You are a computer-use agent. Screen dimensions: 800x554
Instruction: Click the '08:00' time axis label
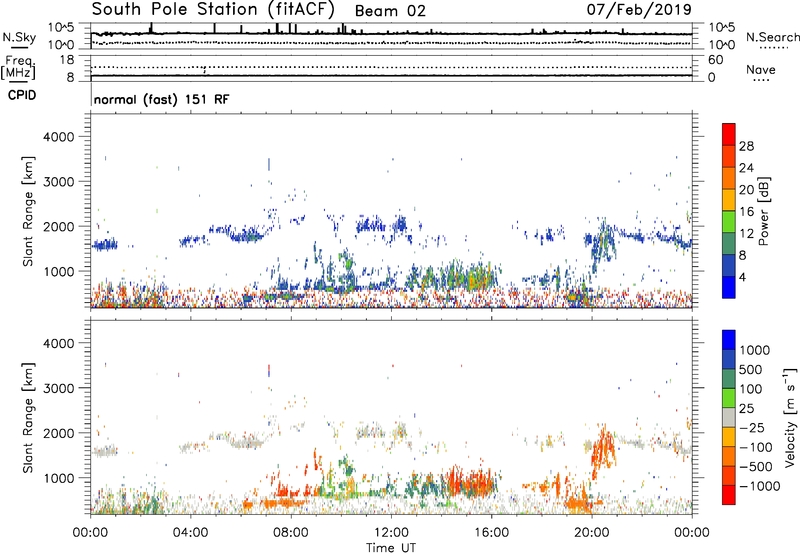[291, 533]
